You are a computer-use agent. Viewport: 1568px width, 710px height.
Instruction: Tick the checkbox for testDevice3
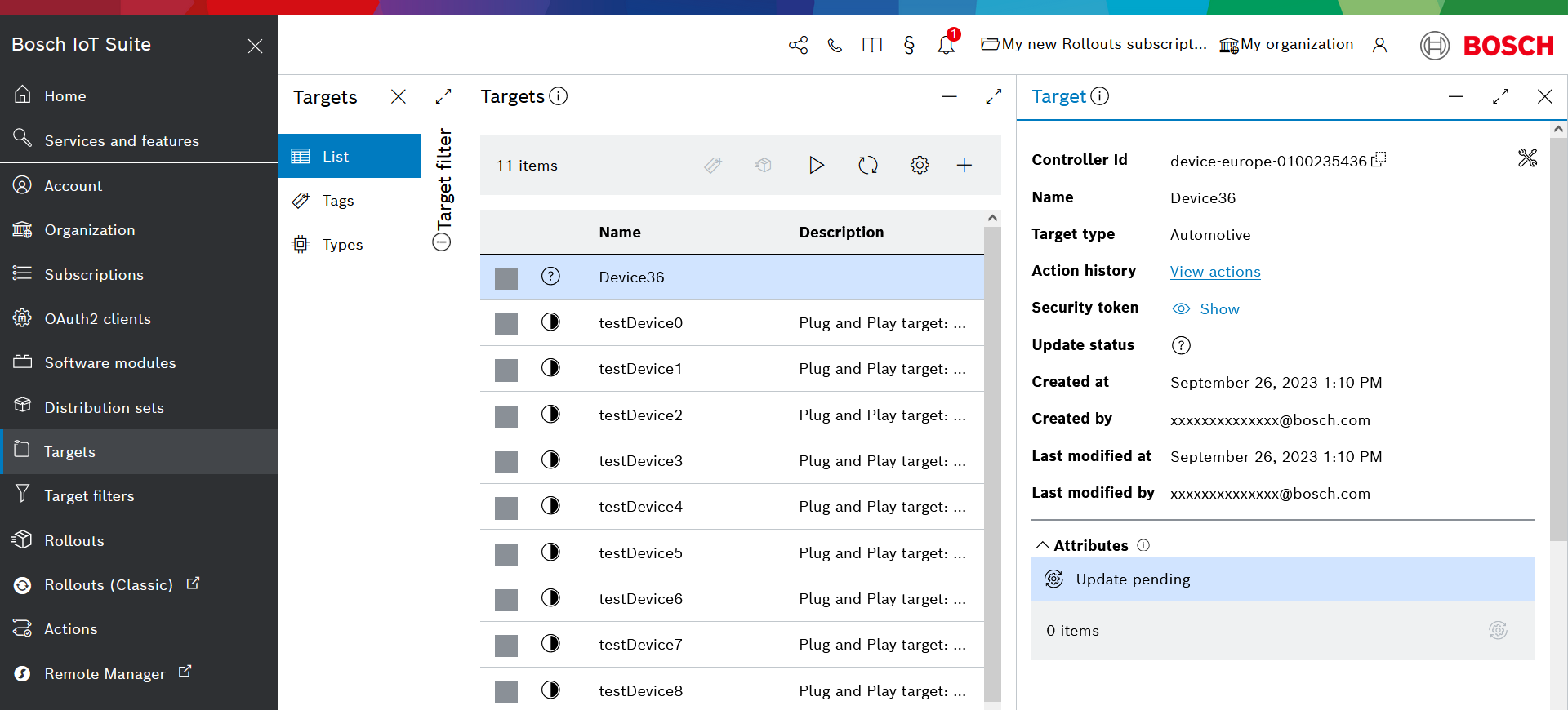(x=506, y=462)
